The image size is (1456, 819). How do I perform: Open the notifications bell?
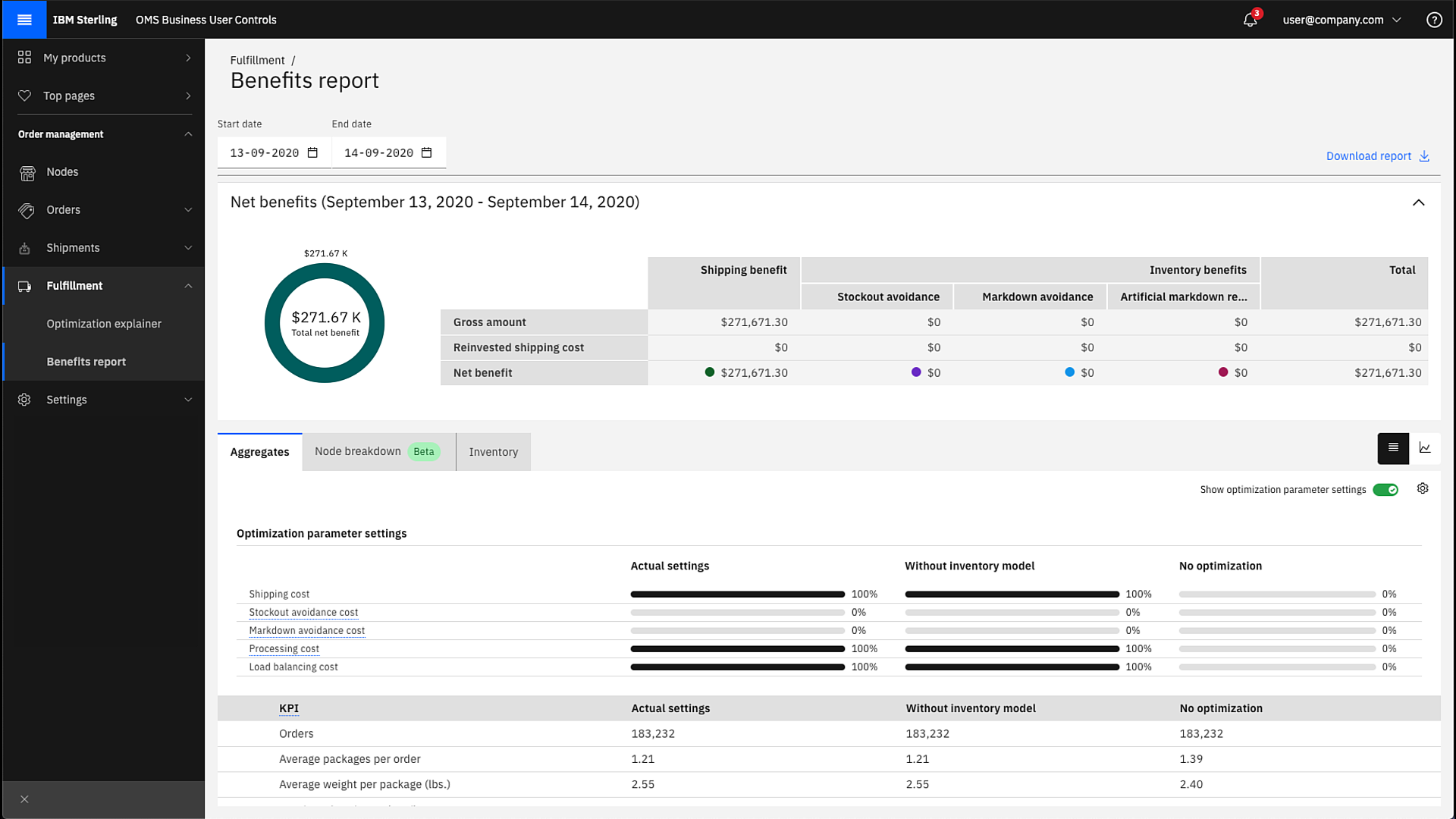tap(1250, 20)
